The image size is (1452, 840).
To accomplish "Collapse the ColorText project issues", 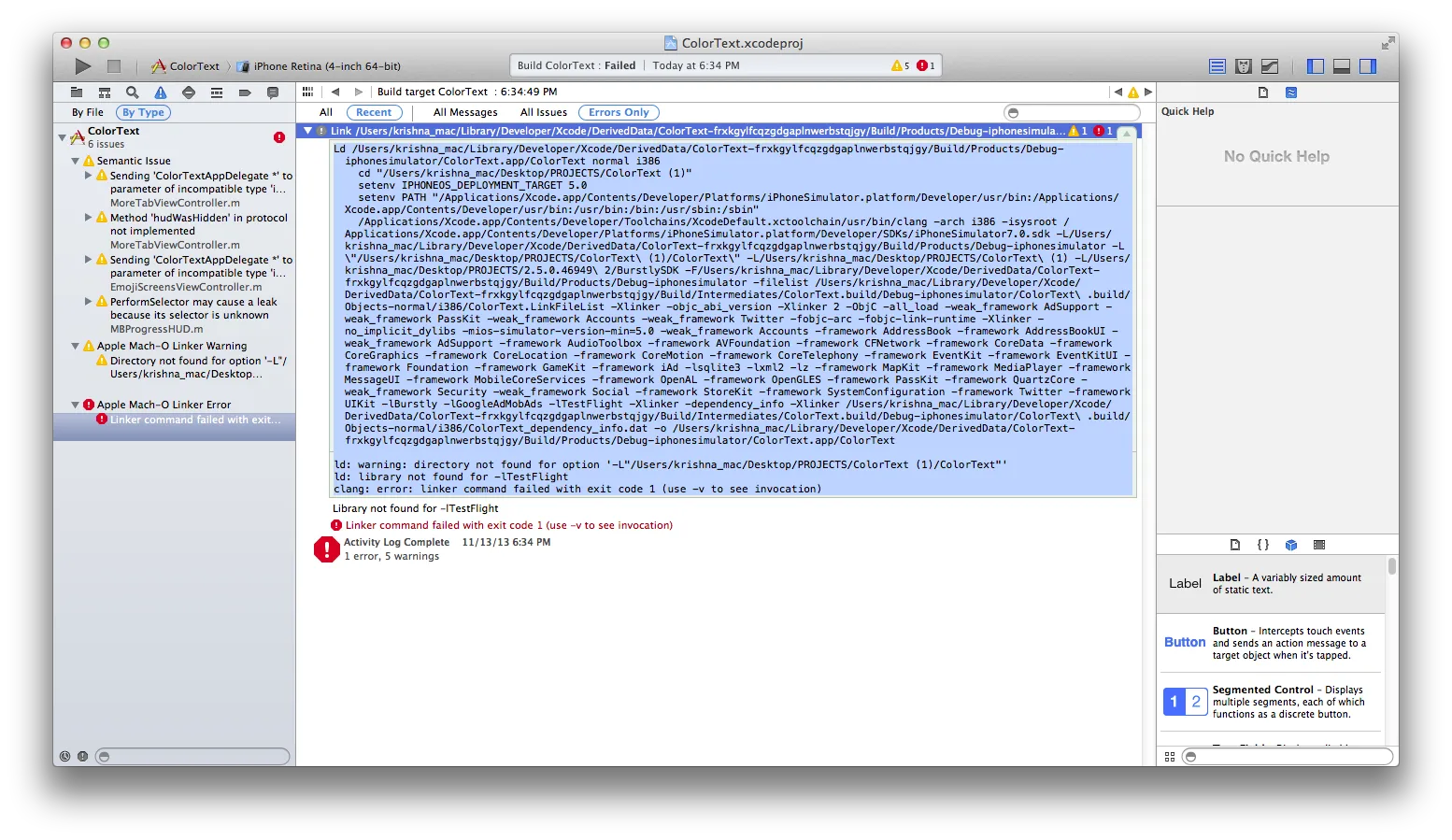I will pyautogui.click(x=63, y=137).
